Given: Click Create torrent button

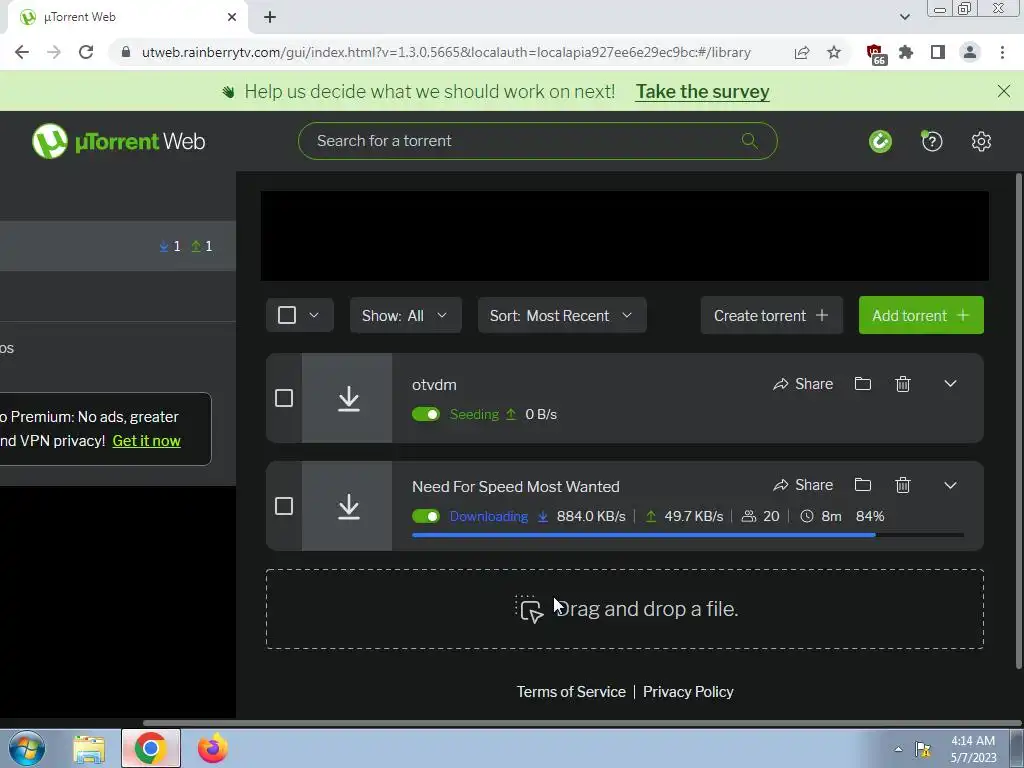Looking at the screenshot, I should tap(771, 315).
